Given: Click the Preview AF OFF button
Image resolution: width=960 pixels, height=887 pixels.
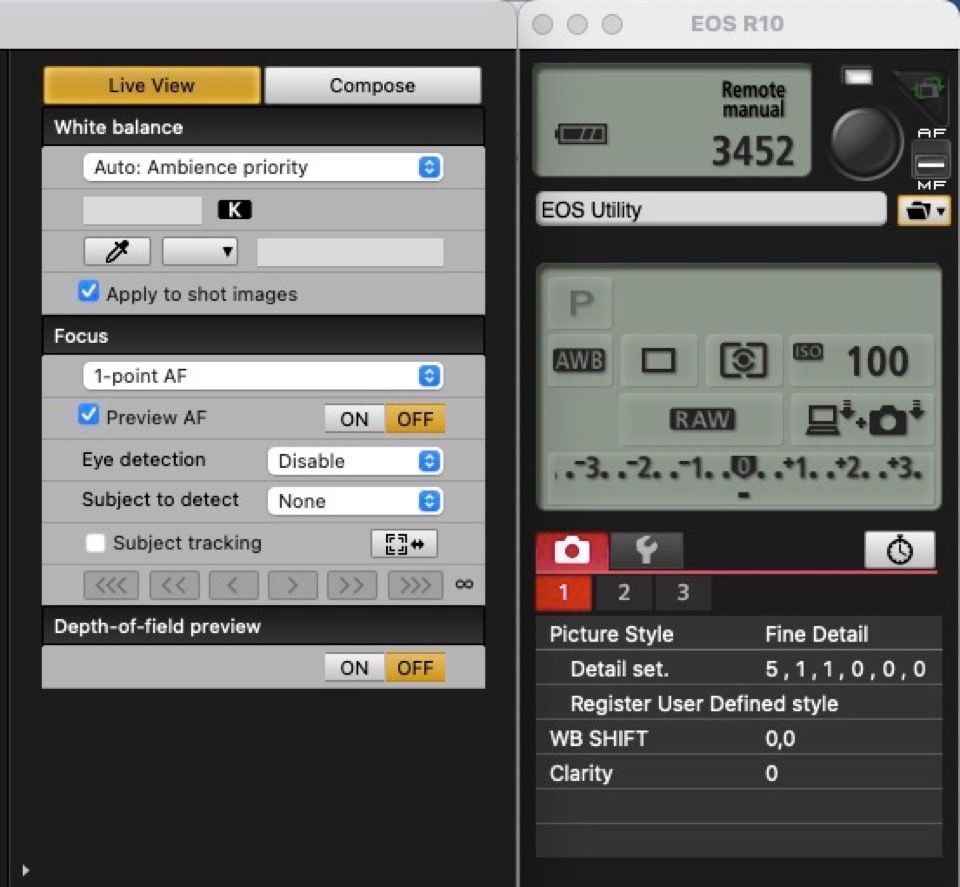Looking at the screenshot, I should pos(415,419).
